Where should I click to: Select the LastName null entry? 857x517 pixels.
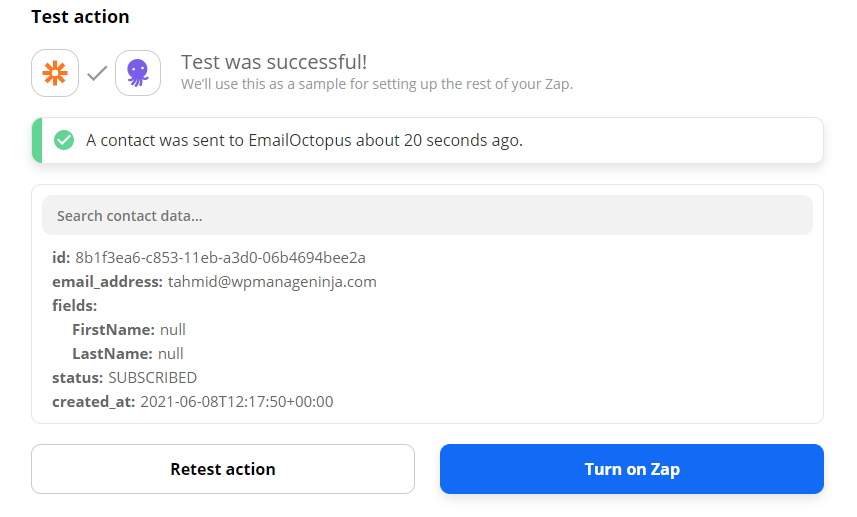click(x=128, y=353)
